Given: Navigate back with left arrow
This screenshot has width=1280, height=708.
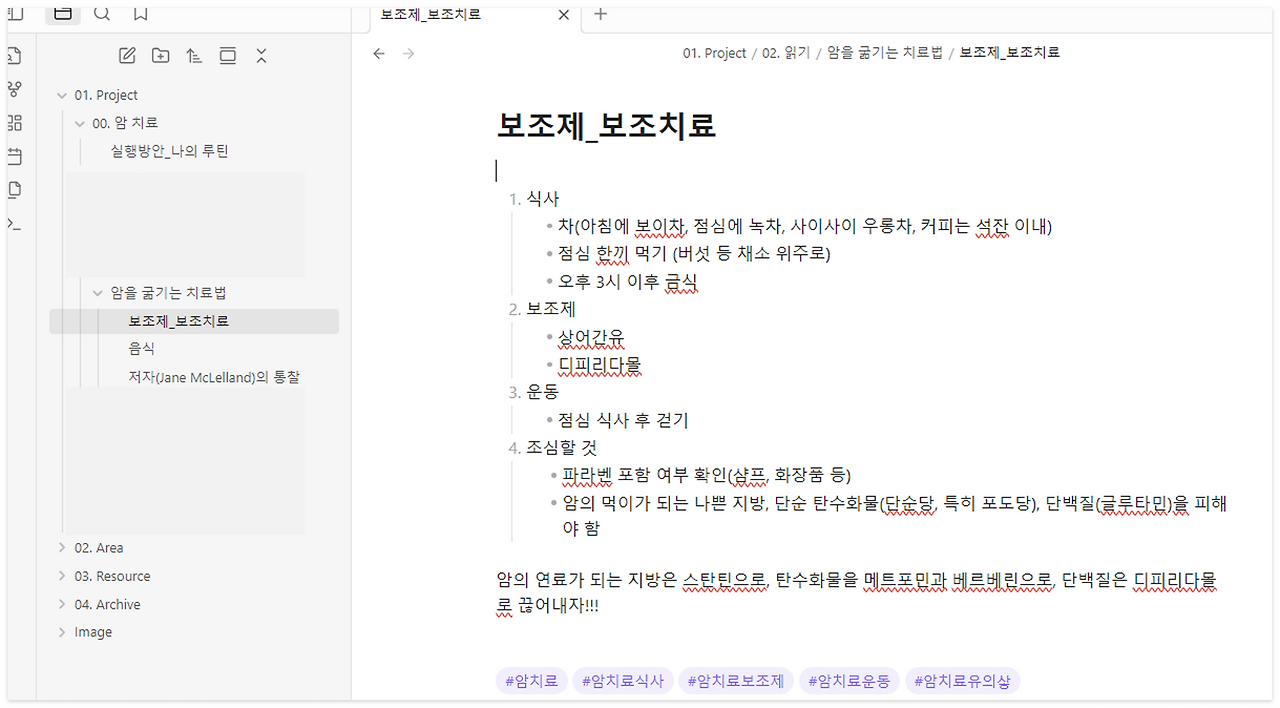Looking at the screenshot, I should coord(379,53).
